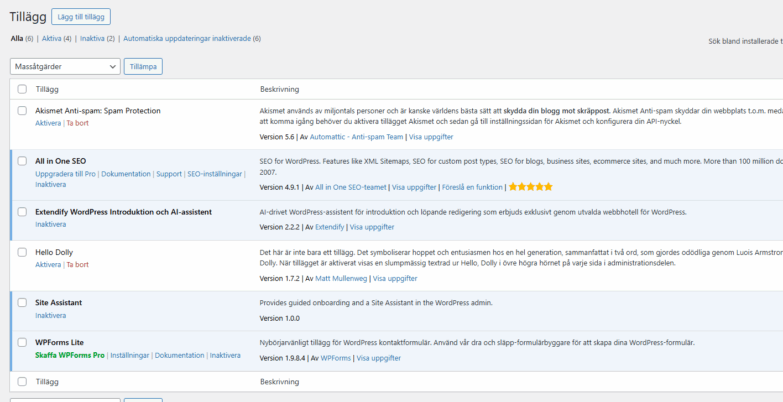The height and width of the screenshot is (402, 783).
Task: Deactivate Site Assistant via Inaktivera
Action: click(x=51, y=315)
